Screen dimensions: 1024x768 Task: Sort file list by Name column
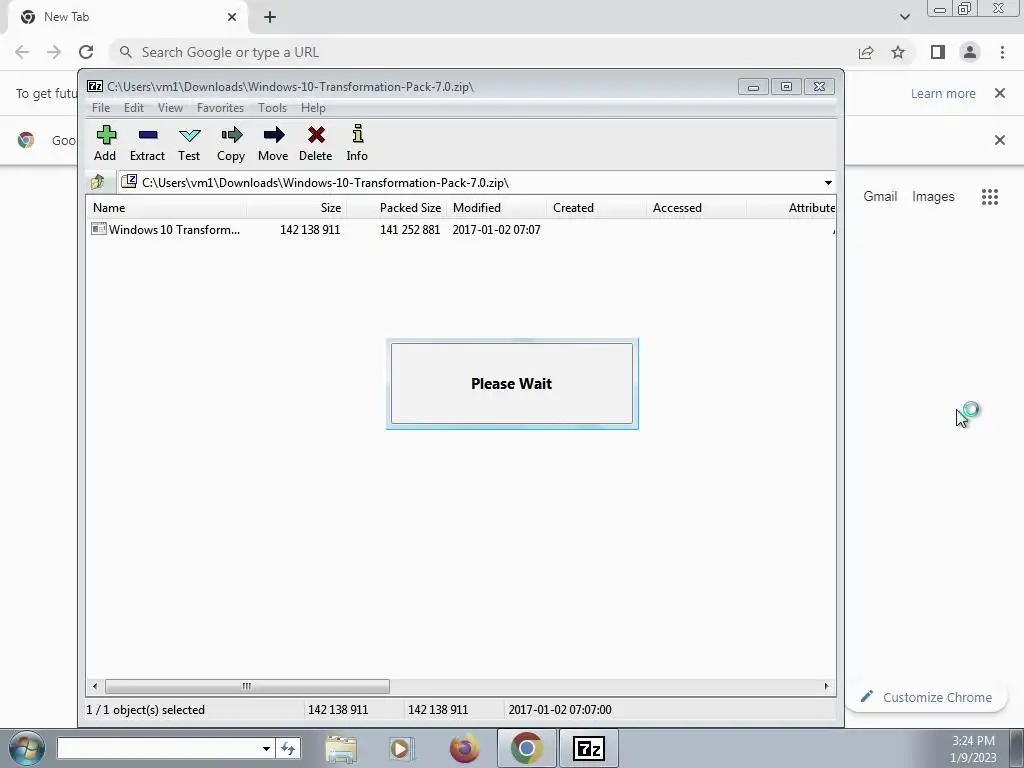click(x=167, y=208)
